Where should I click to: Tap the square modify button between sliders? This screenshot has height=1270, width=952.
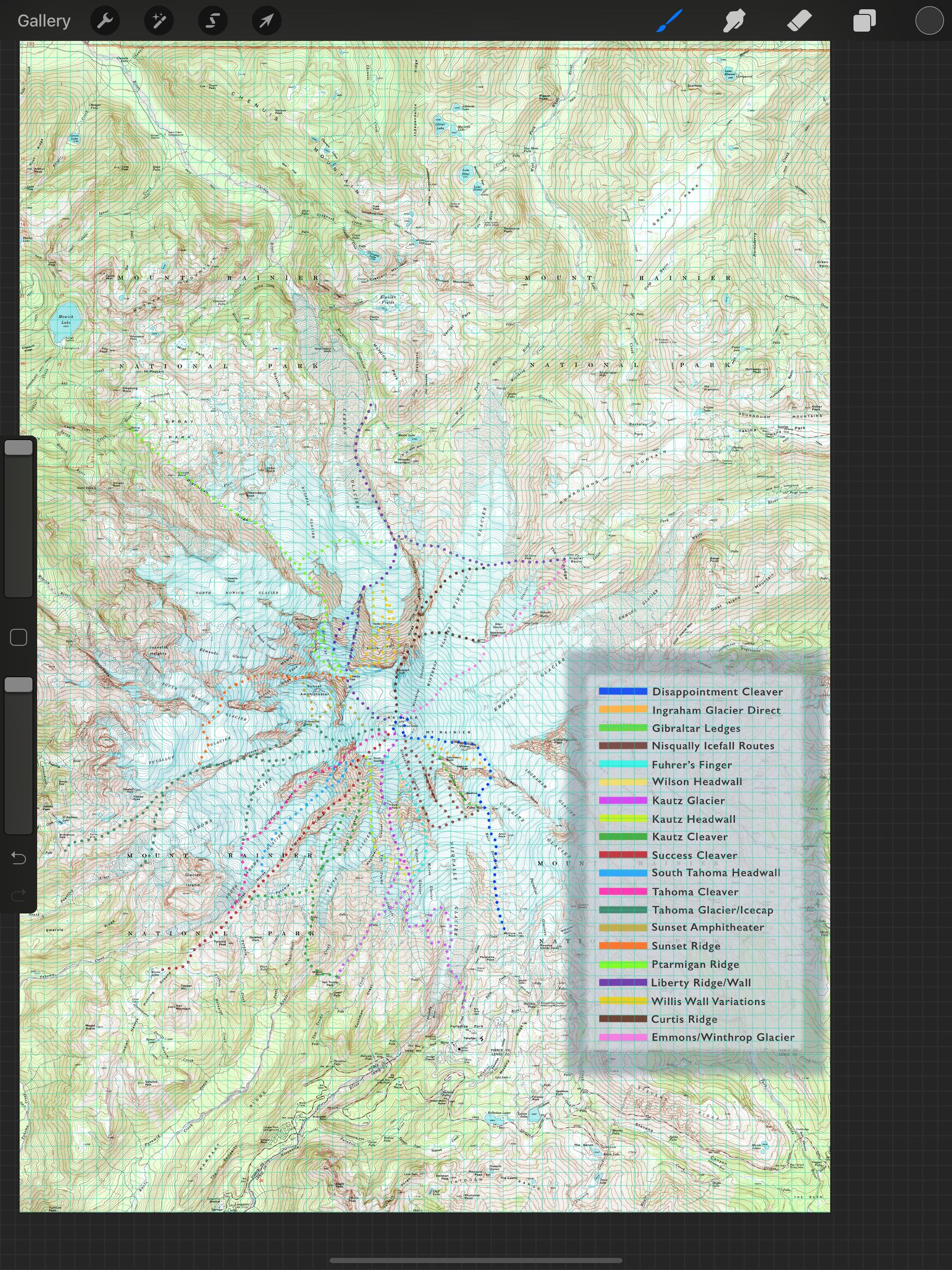click(18, 637)
